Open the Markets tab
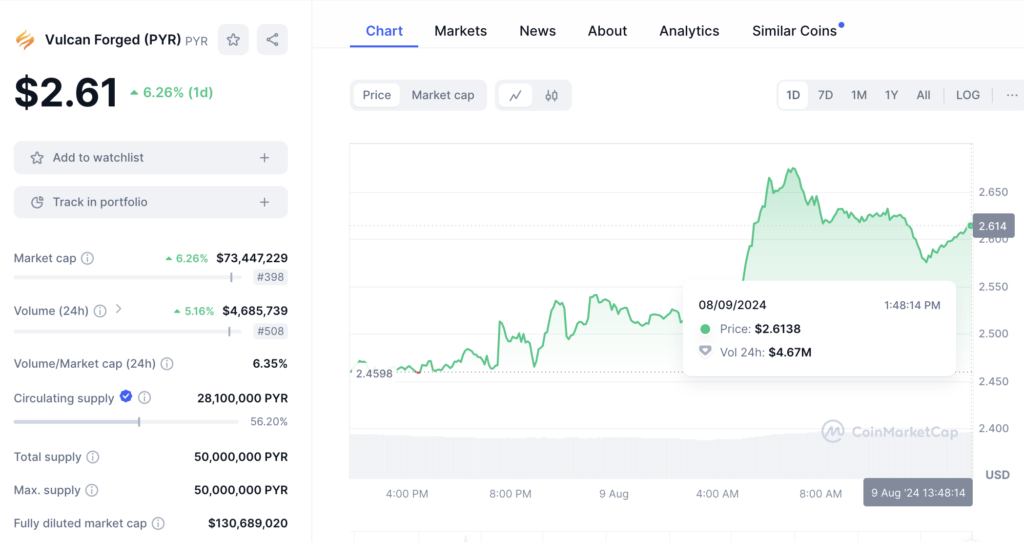 coord(460,31)
